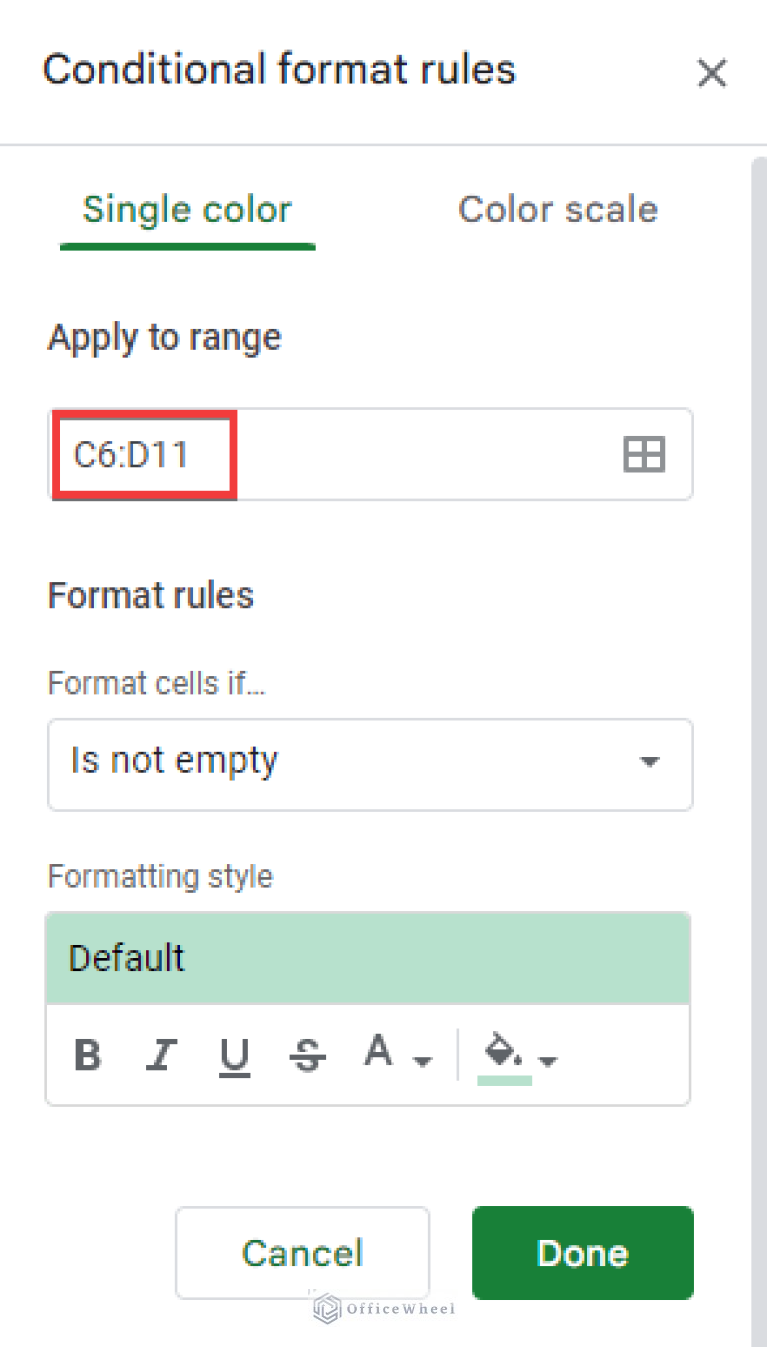Apply italic formatting to the rule style
The height and width of the screenshot is (1347, 767).
161,1053
